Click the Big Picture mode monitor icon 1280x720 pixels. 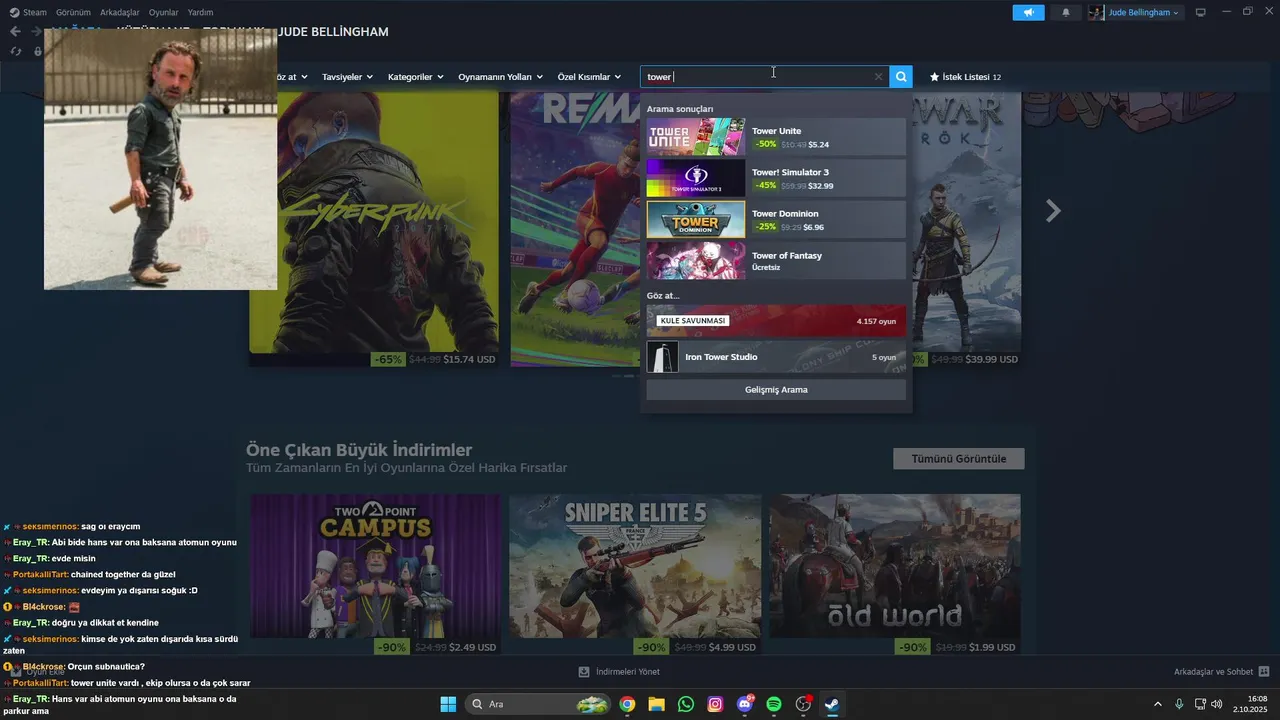1201,12
